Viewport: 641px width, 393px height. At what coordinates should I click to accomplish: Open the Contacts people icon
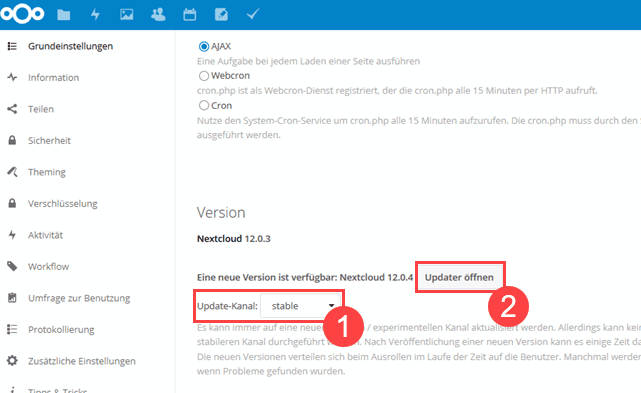pos(158,15)
